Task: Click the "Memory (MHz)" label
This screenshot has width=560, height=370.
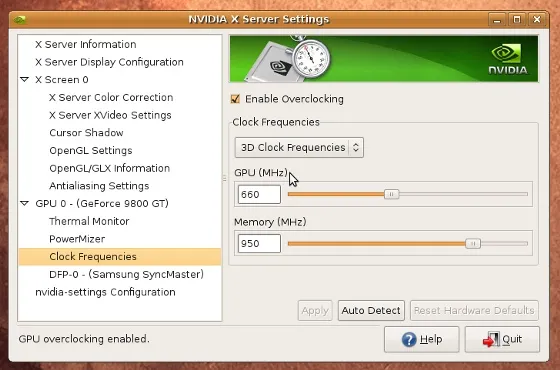Action: [270, 222]
